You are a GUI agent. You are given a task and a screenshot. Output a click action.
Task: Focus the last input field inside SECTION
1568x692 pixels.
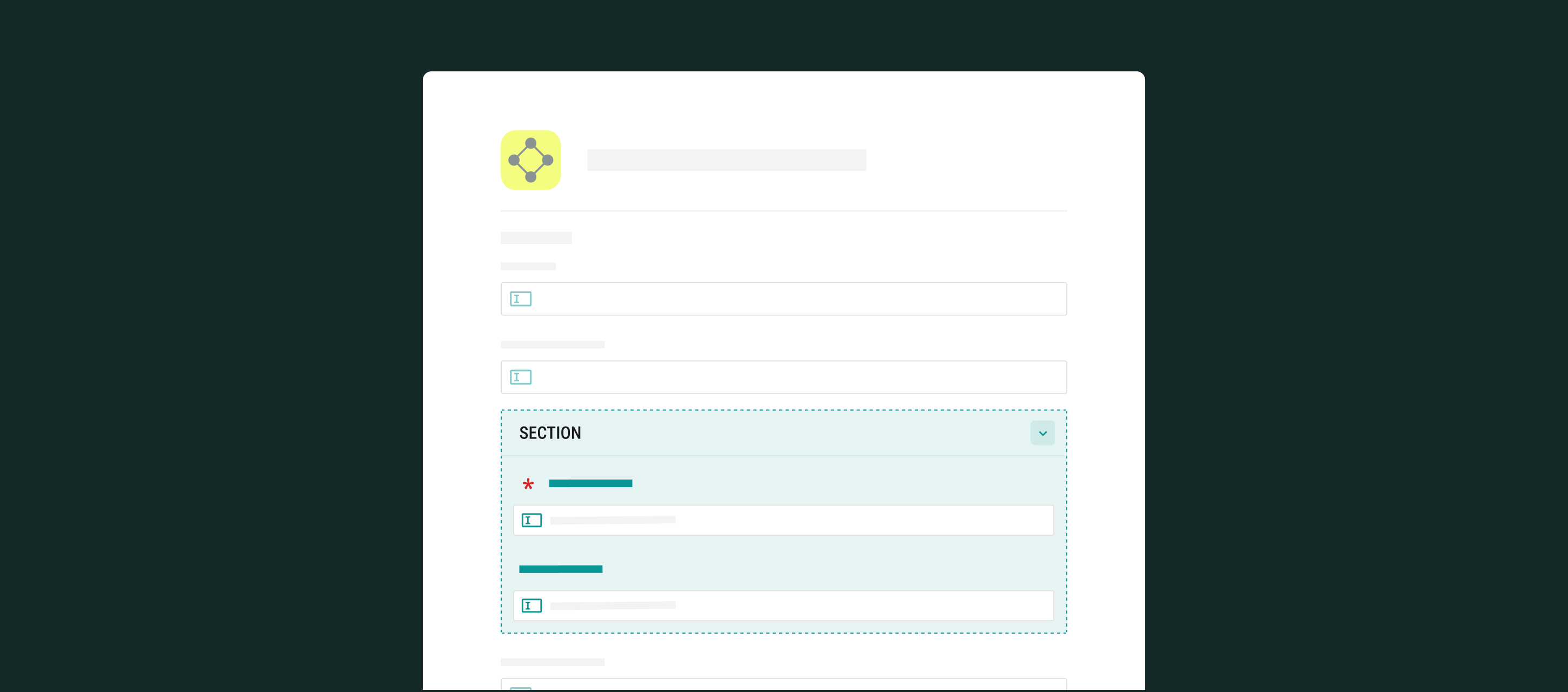[852, 605]
